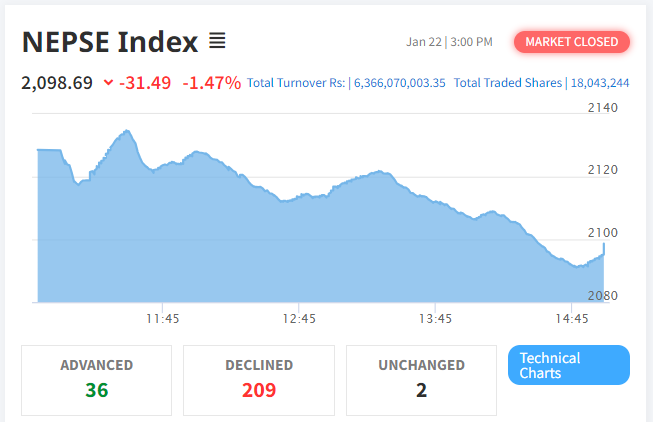The height and width of the screenshot is (422, 653).
Task: Click the 11:45 time axis marker
Action: click(162, 319)
